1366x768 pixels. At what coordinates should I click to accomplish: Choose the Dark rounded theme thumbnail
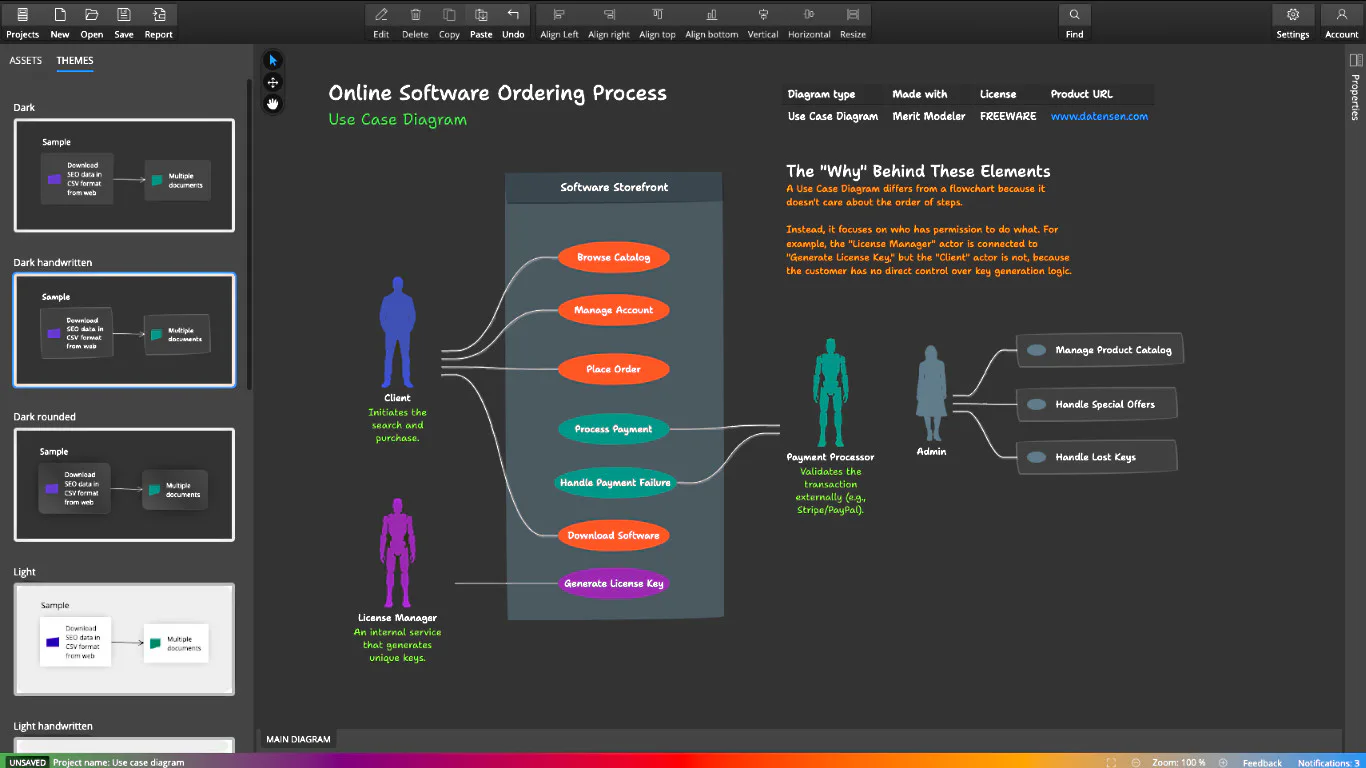pyautogui.click(x=124, y=485)
